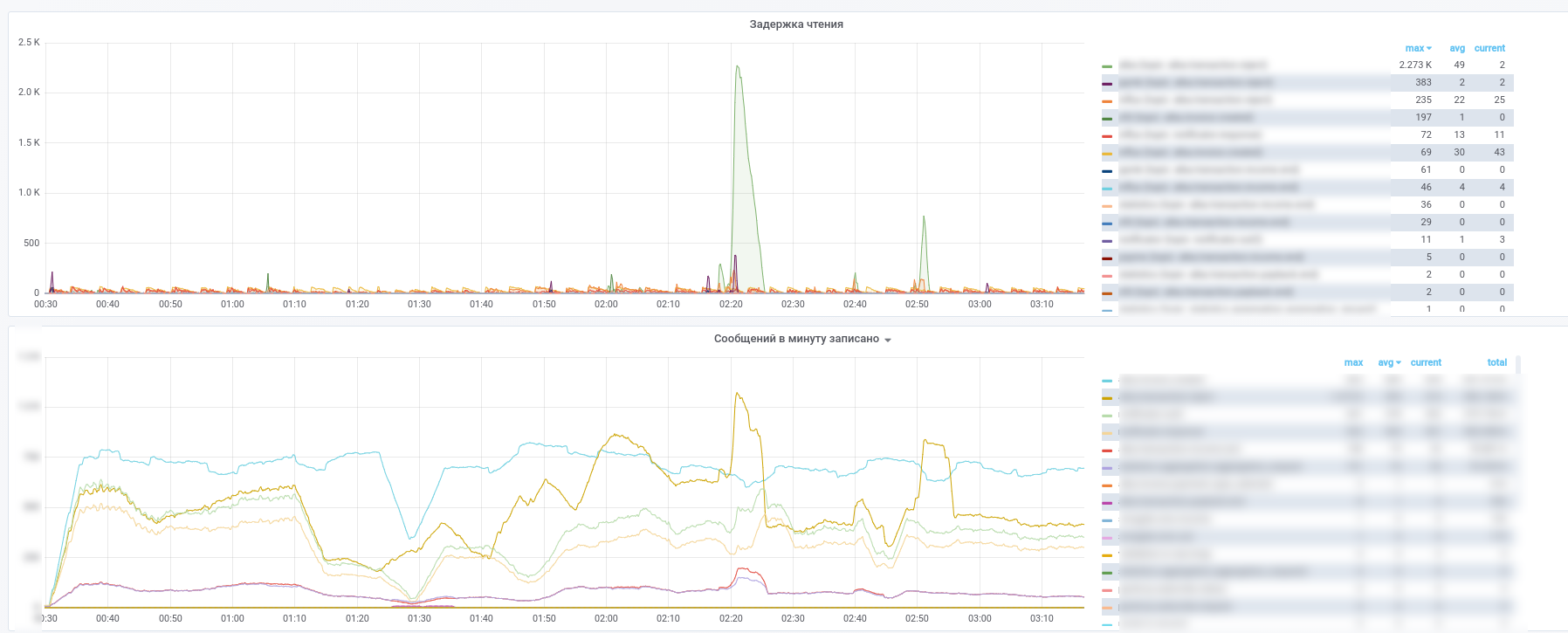Toggle the series name in the row with max 2.273 K
This screenshot has height=633, width=1568.
coord(1193,65)
